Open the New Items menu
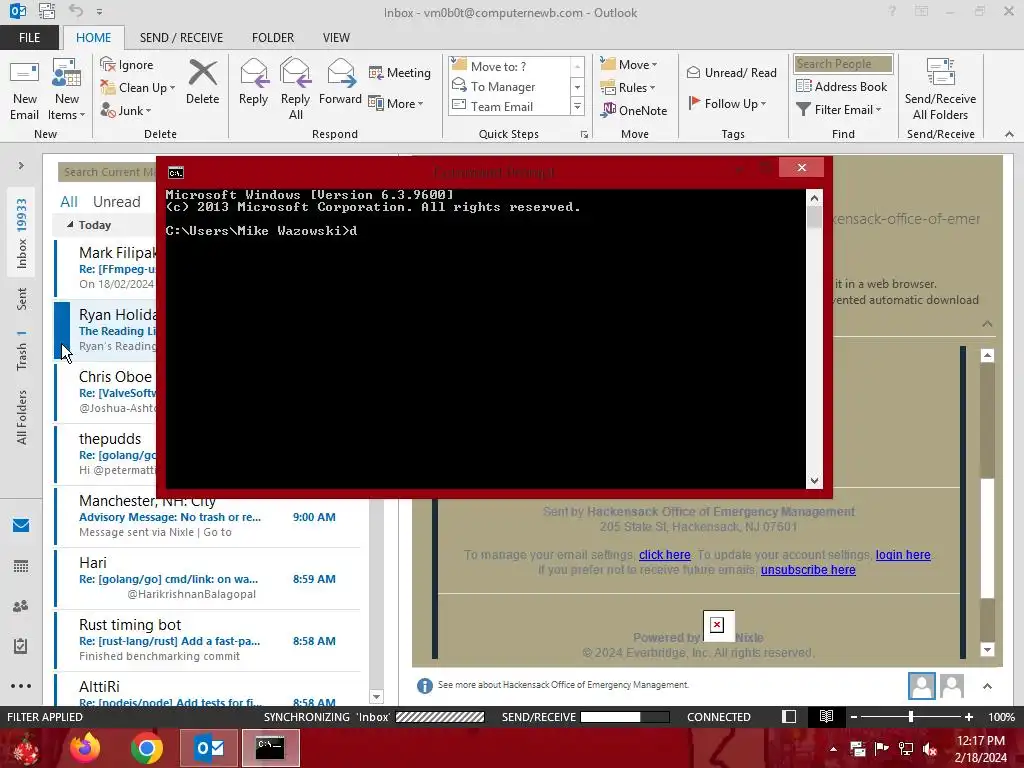1024x768 pixels. pos(67,91)
